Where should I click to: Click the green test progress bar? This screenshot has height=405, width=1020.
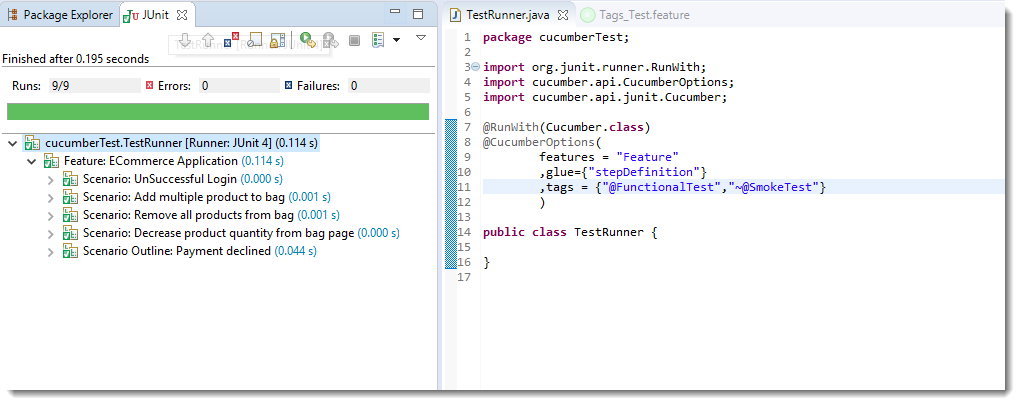217,111
